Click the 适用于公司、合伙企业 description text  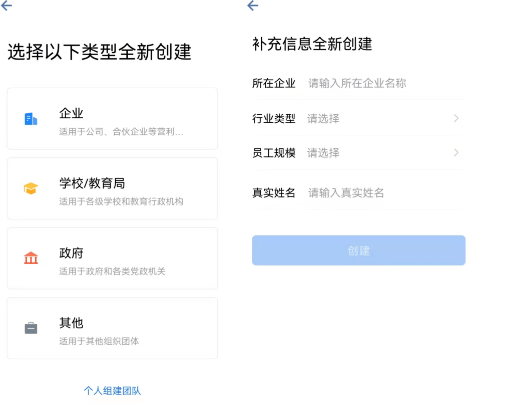121,132
